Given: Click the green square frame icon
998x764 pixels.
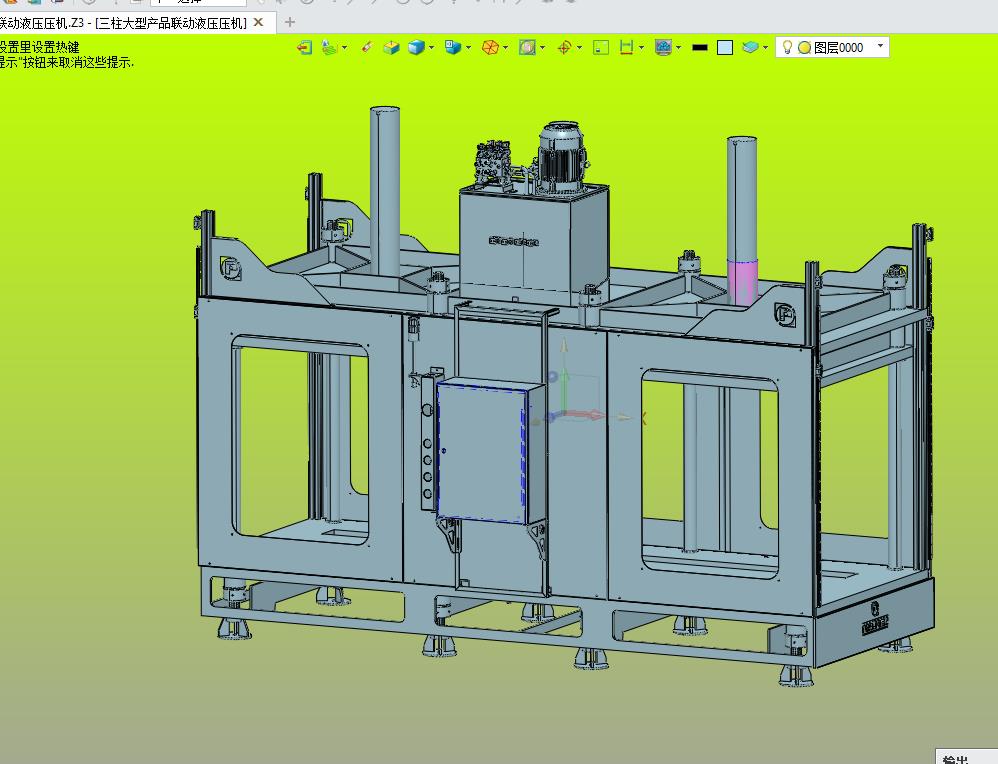Looking at the screenshot, I should click(x=601, y=47).
